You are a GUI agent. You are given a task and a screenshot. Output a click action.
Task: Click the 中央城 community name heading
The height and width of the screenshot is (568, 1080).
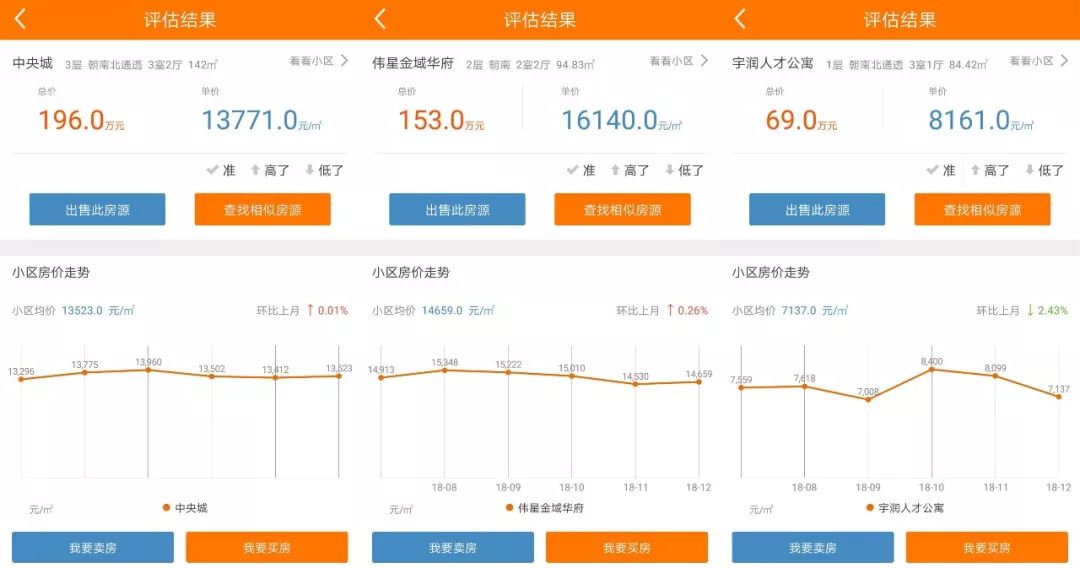point(32,63)
